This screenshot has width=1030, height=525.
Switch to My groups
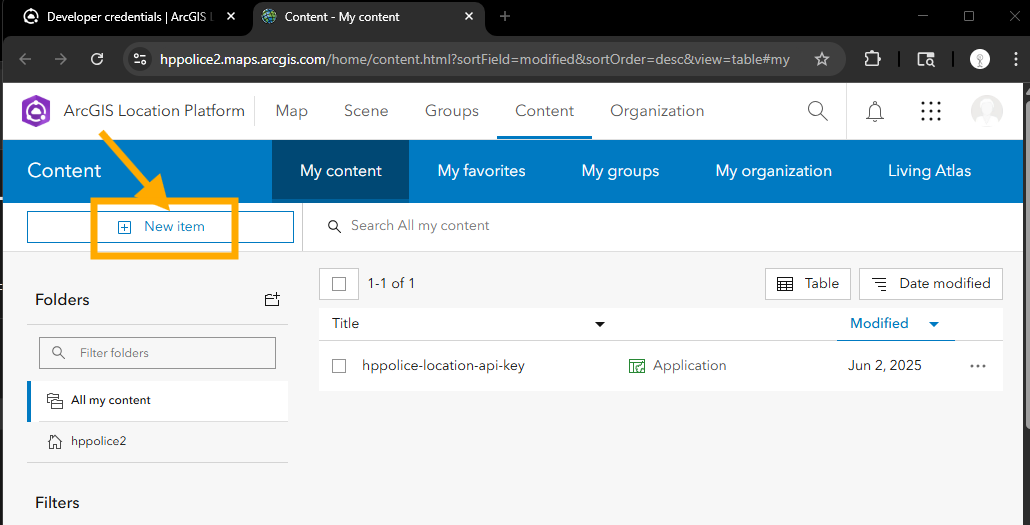[620, 171]
